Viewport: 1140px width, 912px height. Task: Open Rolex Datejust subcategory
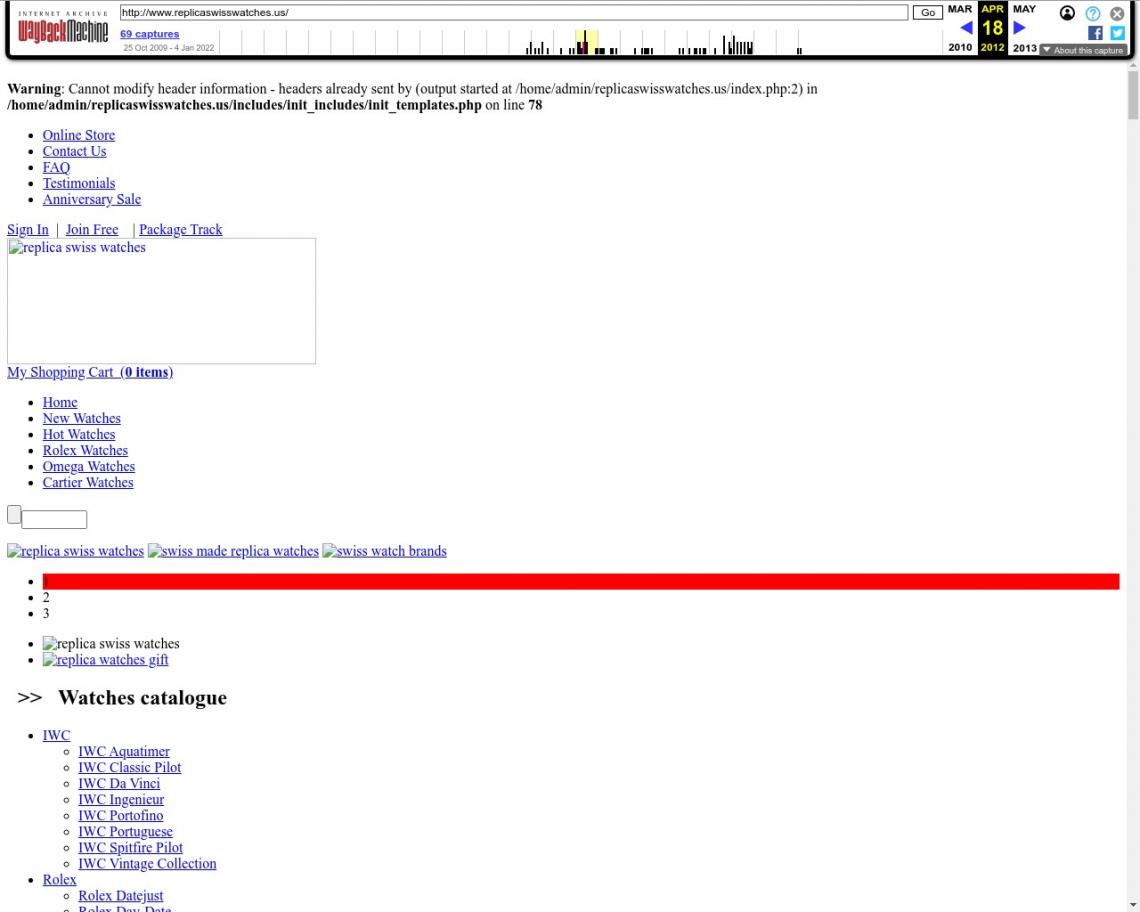pos(121,896)
